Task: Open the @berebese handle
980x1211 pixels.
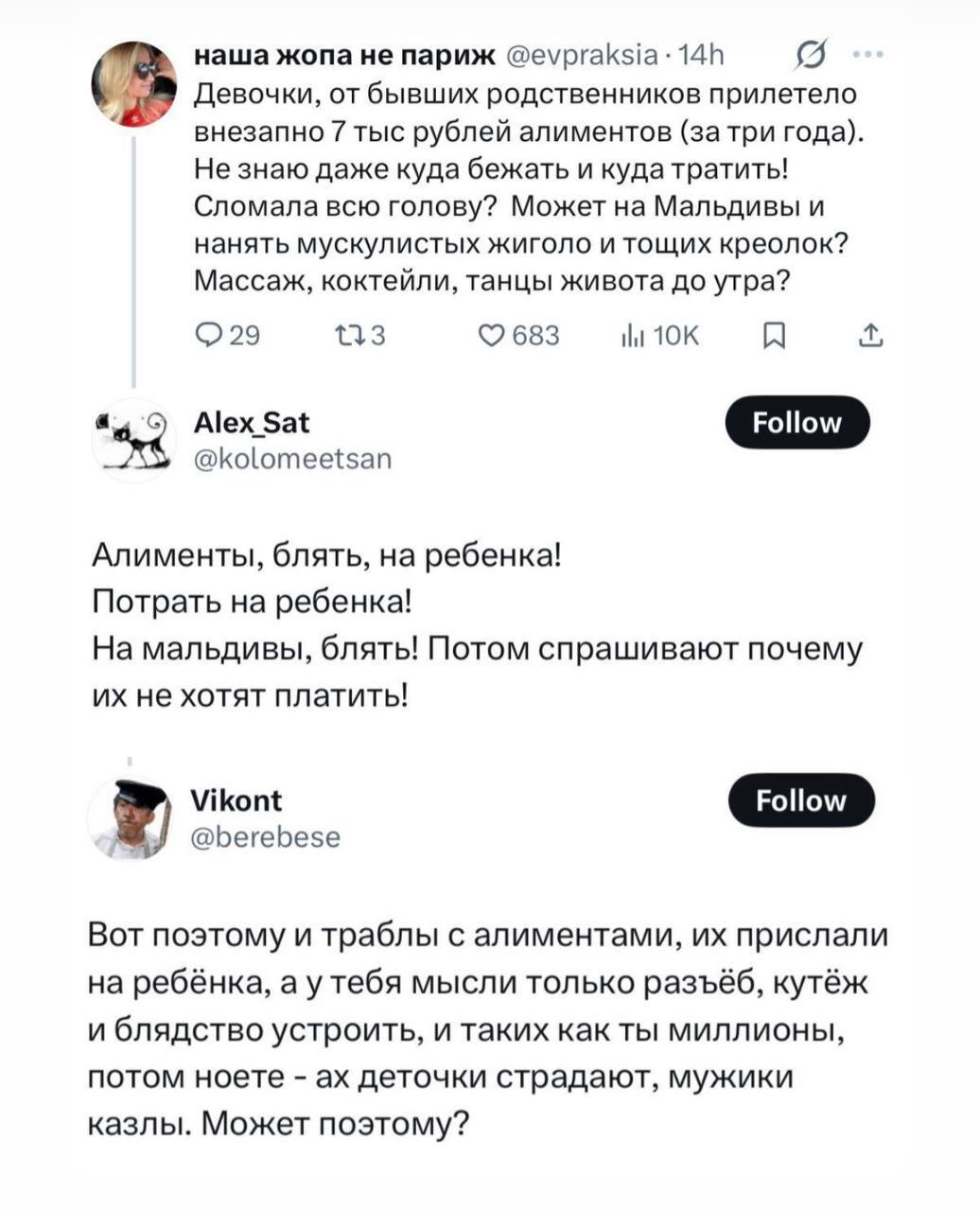Action: point(266,837)
